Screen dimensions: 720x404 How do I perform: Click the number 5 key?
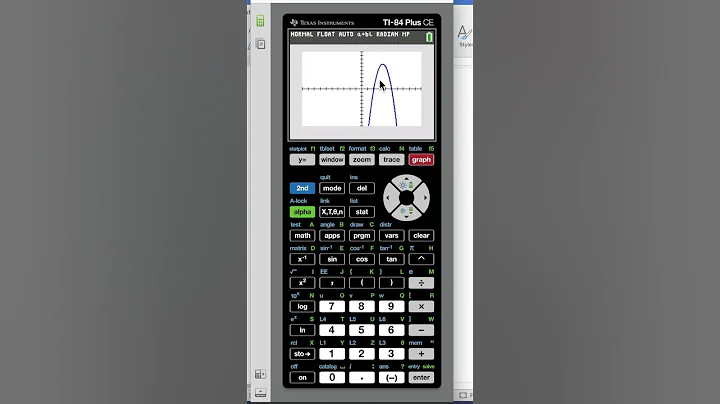point(362,330)
